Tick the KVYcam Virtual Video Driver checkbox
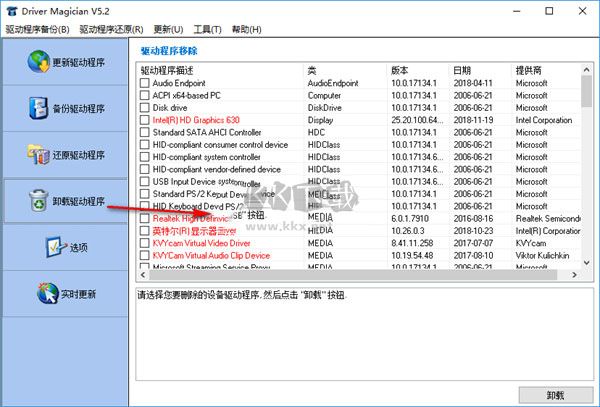Image resolution: width=600 pixels, height=407 pixels. coord(145,243)
